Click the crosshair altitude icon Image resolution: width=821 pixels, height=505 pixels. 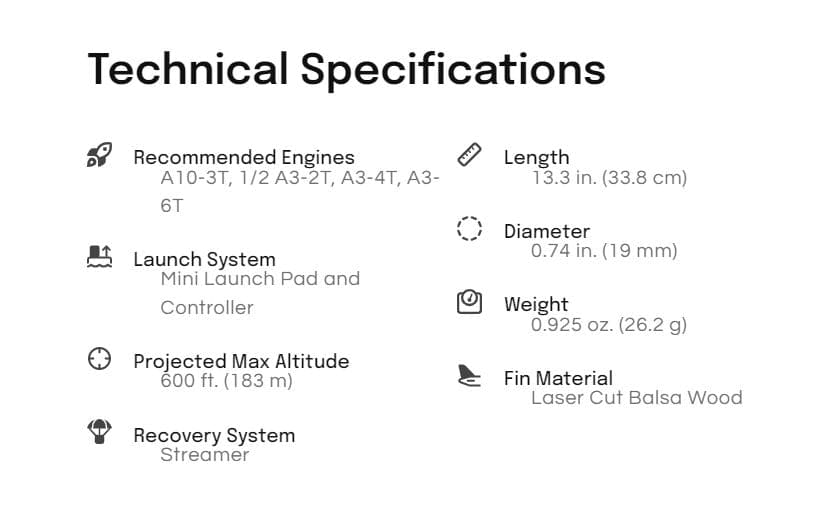(x=99, y=358)
